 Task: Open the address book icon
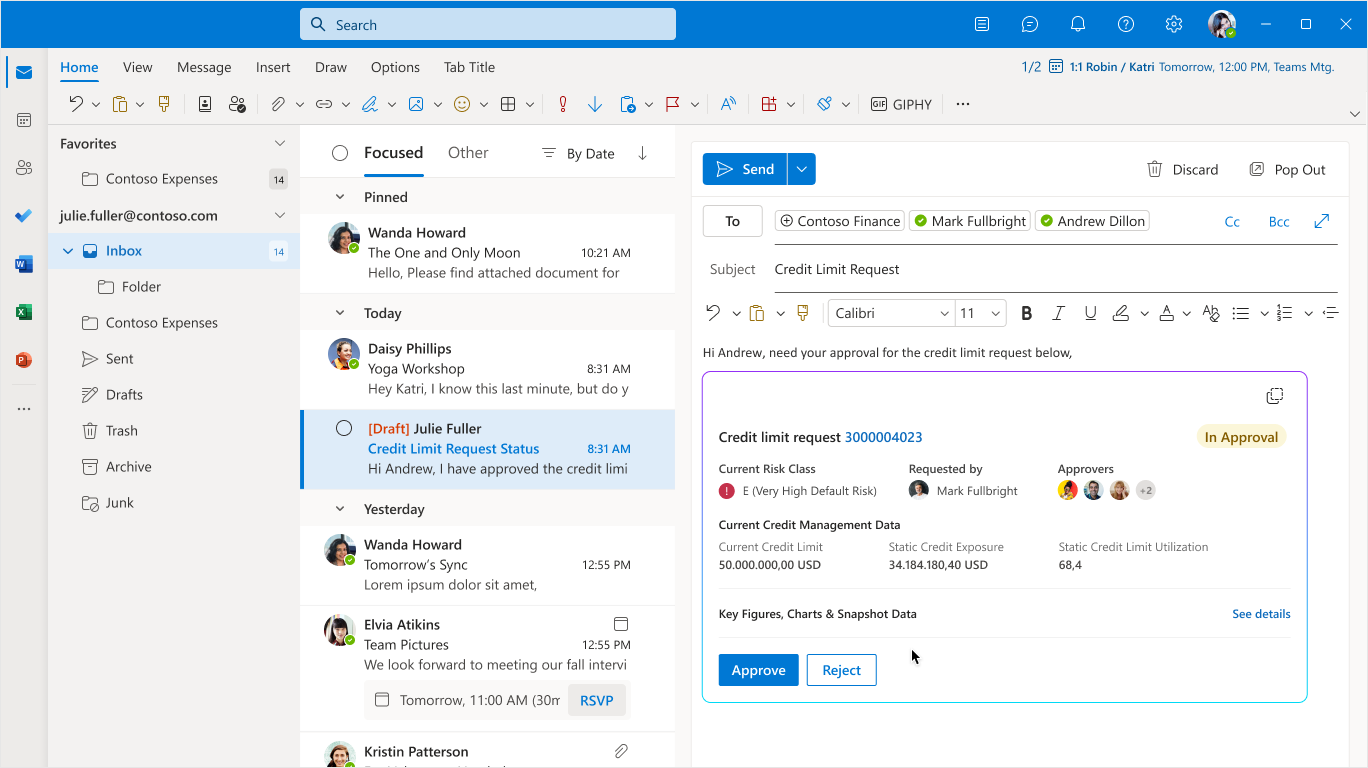[x=205, y=104]
